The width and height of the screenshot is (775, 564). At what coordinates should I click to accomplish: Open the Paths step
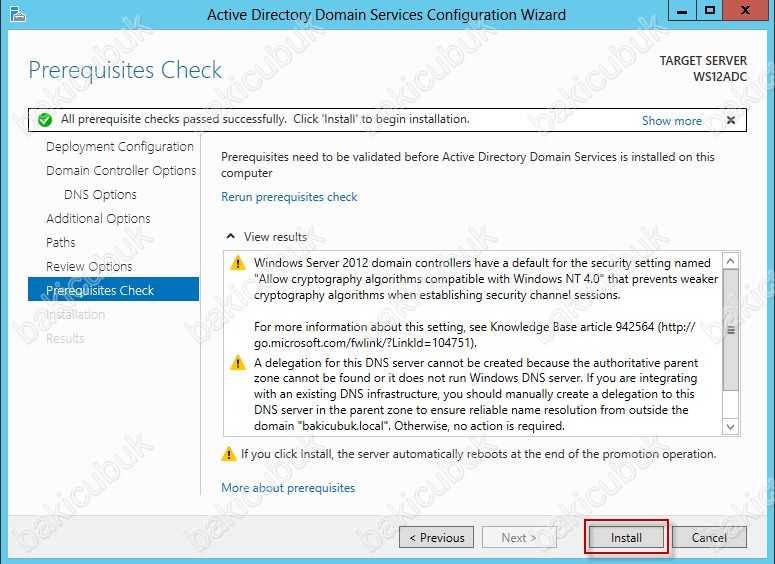pos(61,243)
